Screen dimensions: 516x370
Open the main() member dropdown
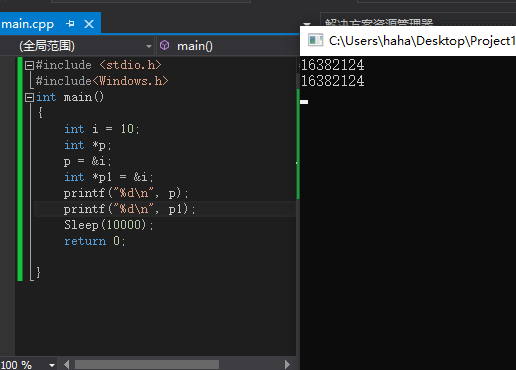(x=228, y=46)
